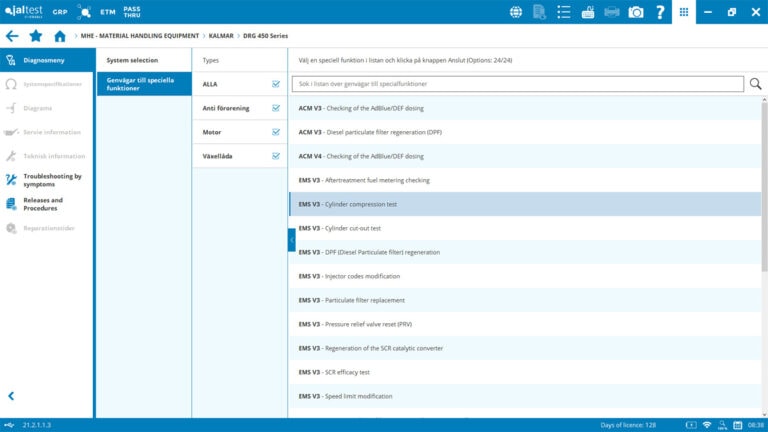Click the favorites star icon
This screenshot has height=432, width=768.
[36, 36]
